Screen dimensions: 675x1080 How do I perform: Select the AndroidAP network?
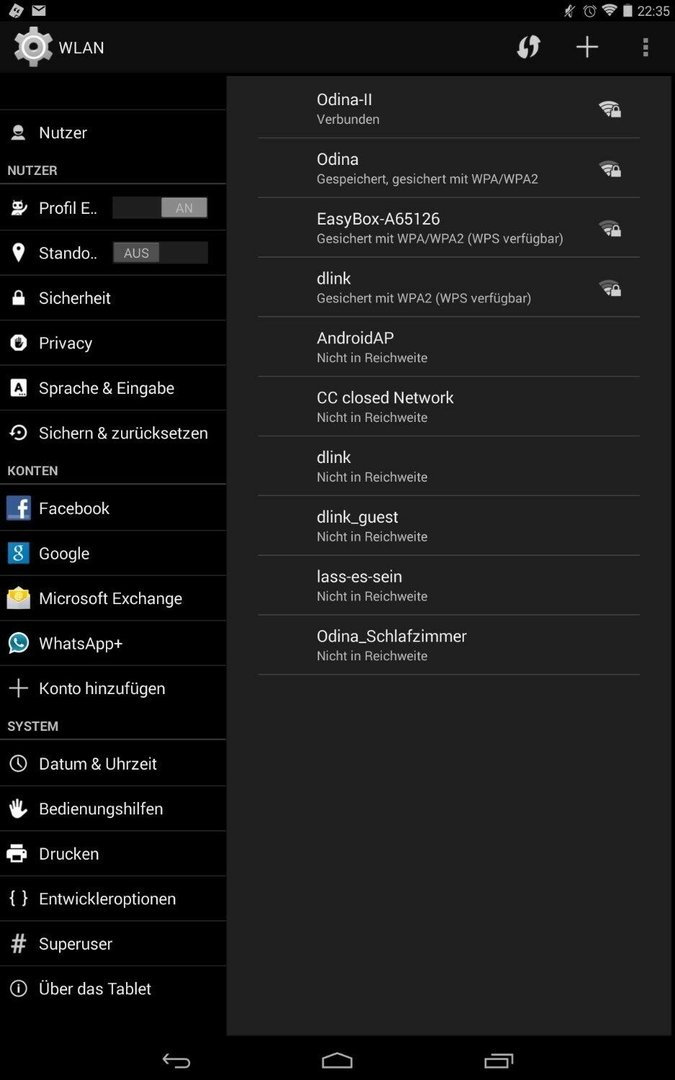tap(448, 347)
